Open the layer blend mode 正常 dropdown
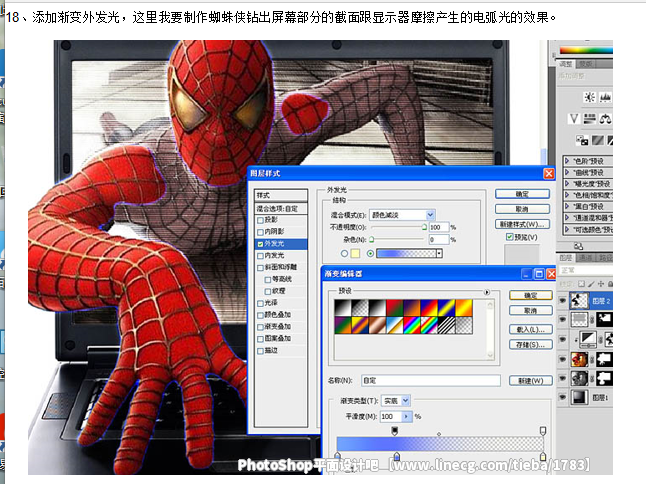Image resolution: width=646 pixels, height=484 pixels. (585, 271)
